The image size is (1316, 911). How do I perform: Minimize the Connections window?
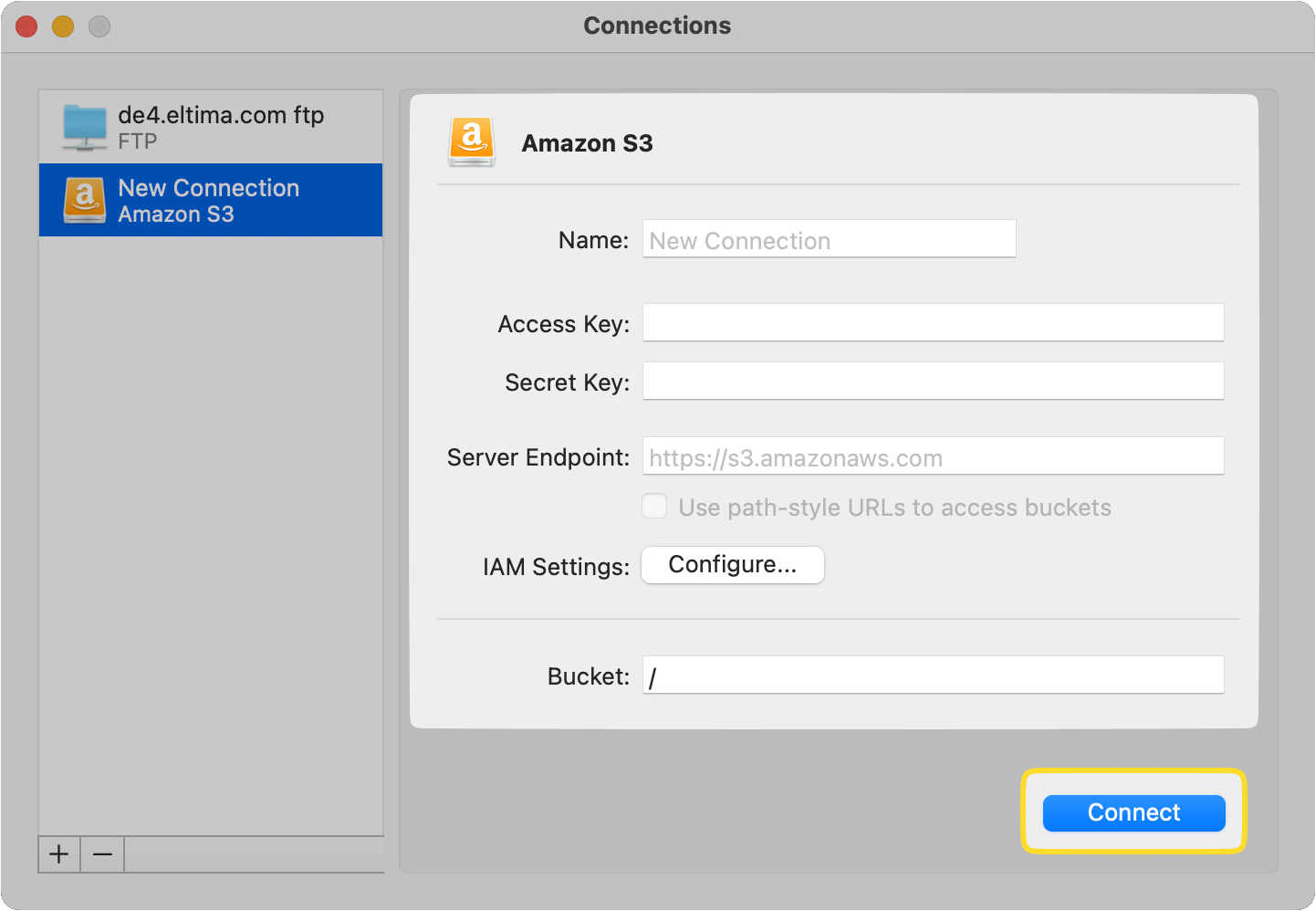(62, 26)
